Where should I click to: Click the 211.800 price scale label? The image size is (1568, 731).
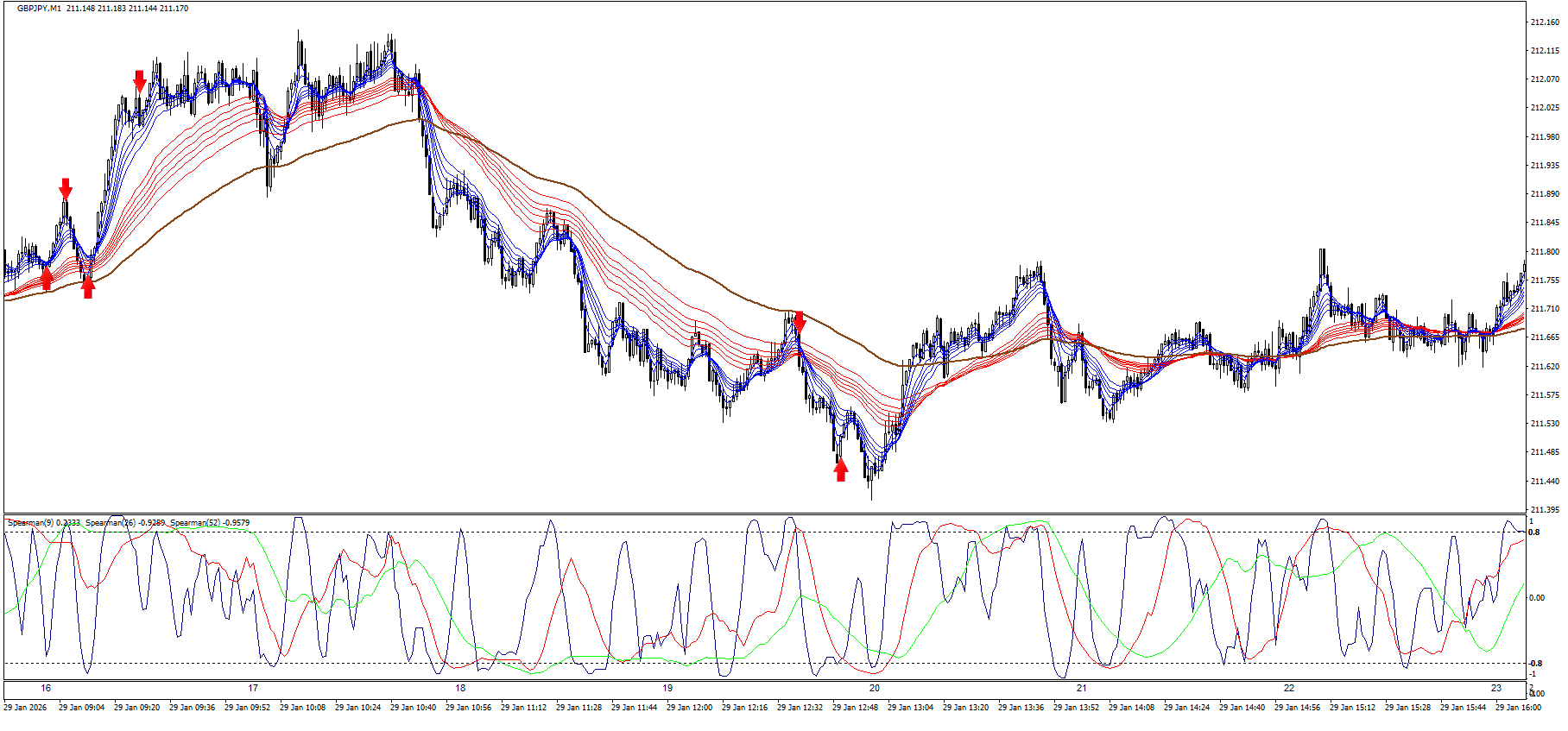[x=1545, y=252]
